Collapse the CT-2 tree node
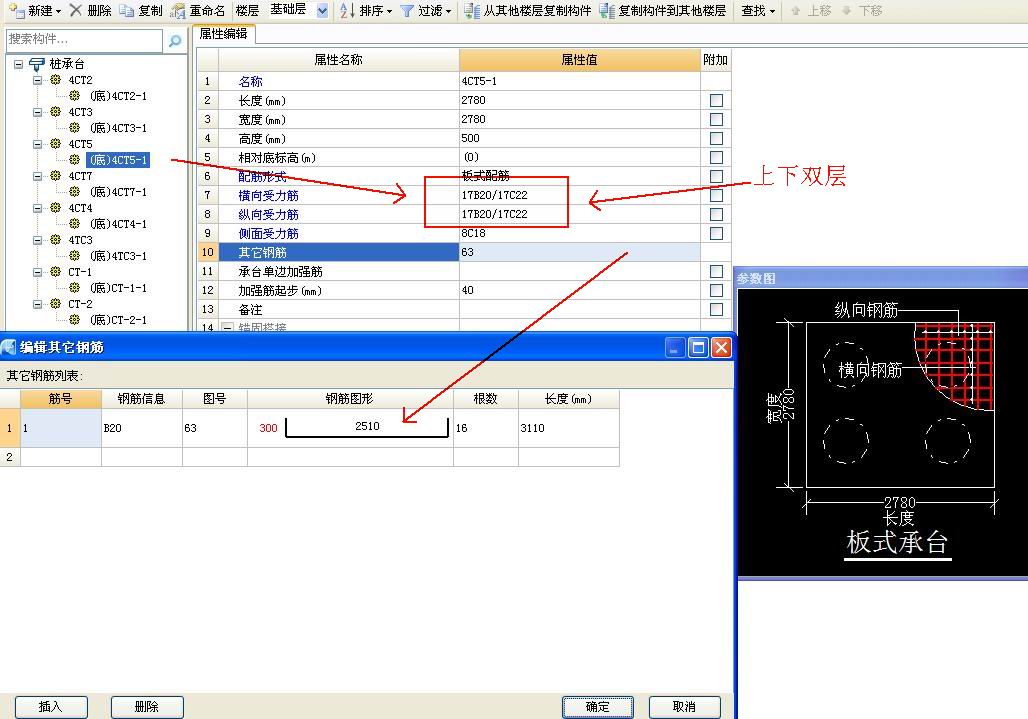The height and width of the screenshot is (719, 1028). [x=37, y=304]
